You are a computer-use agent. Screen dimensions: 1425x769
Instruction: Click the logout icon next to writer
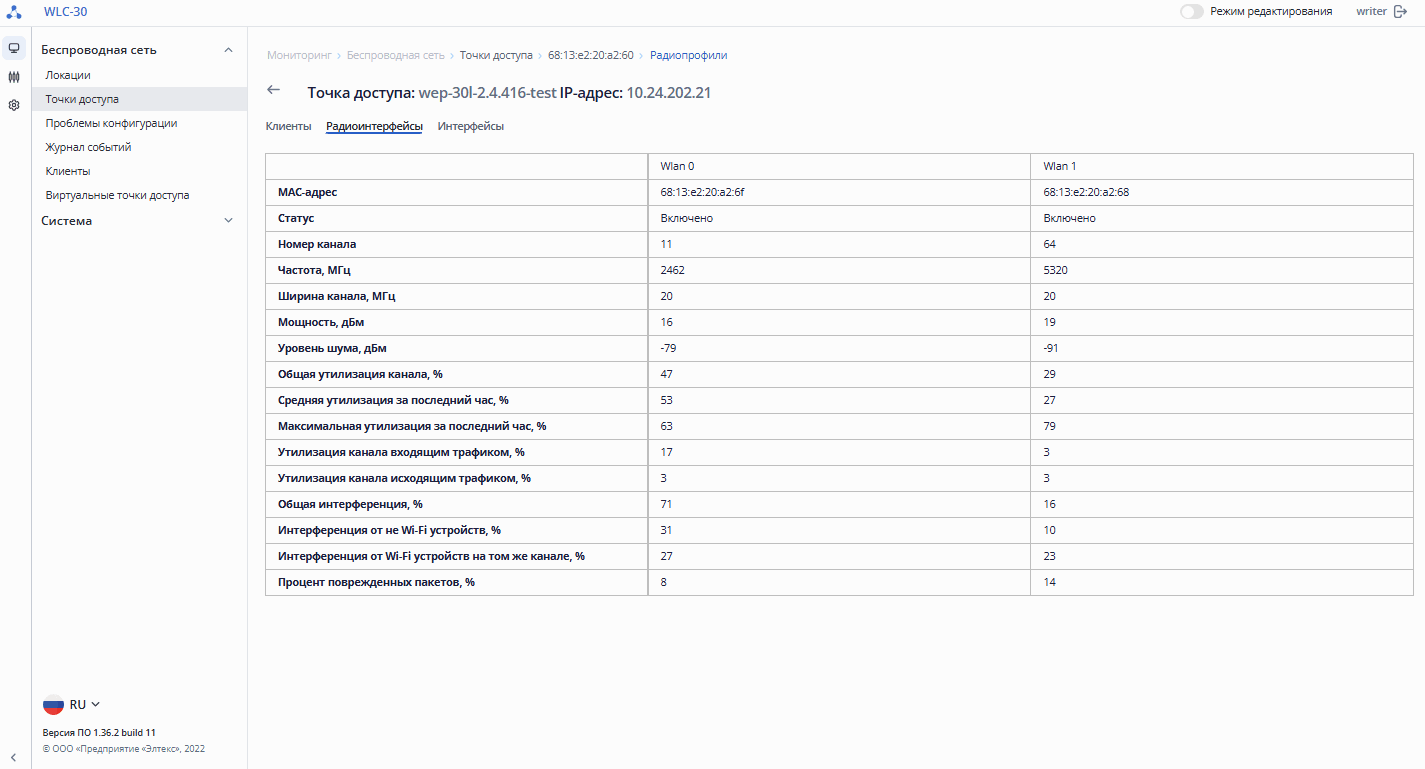1400,12
